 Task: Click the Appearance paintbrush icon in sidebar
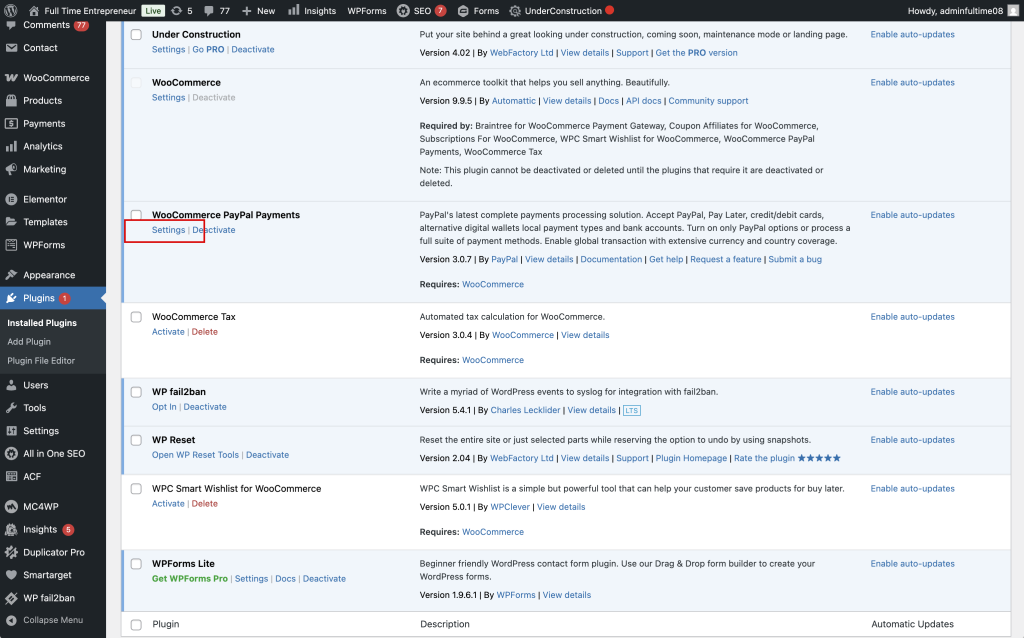coord(11,275)
